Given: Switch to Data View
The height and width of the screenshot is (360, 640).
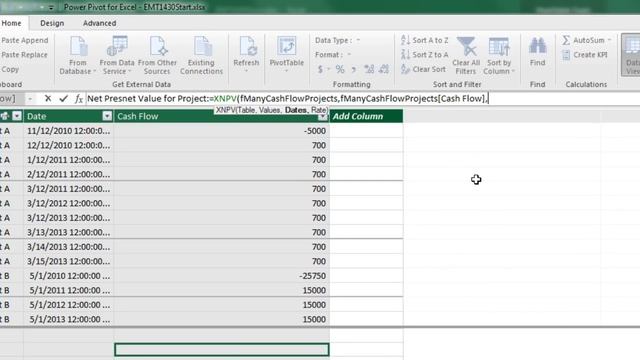Looking at the screenshot, I should coord(631,56).
